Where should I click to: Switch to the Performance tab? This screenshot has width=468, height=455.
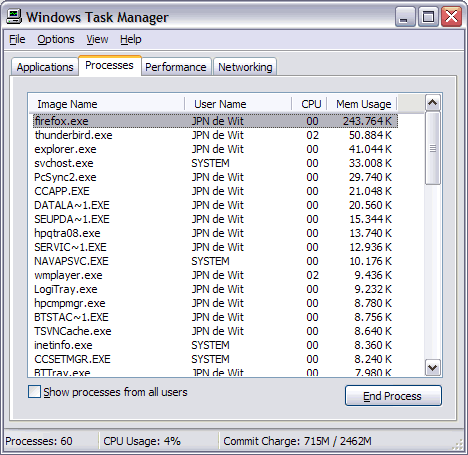pyautogui.click(x=176, y=67)
